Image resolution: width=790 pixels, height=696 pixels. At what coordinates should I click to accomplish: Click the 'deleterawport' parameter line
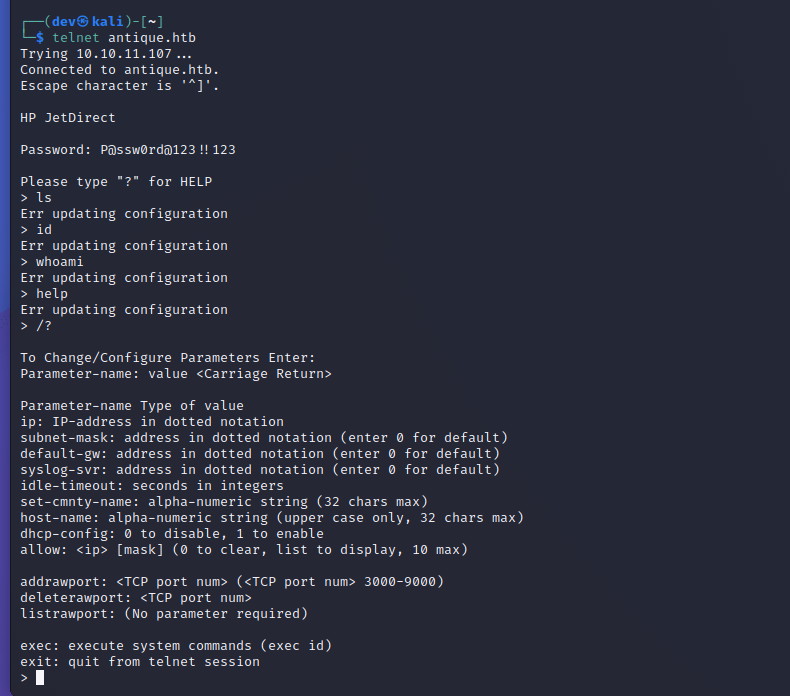click(x=136, y=598)
